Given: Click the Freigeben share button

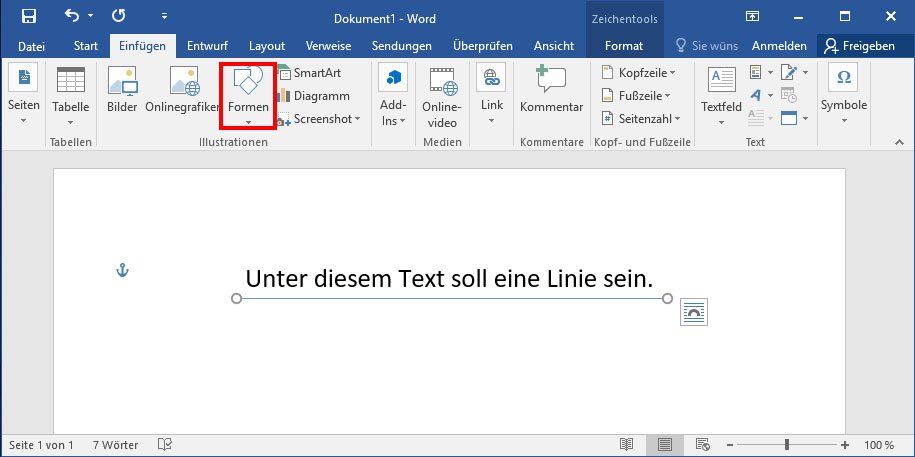Looking at the screenshot, I should 859,46.
